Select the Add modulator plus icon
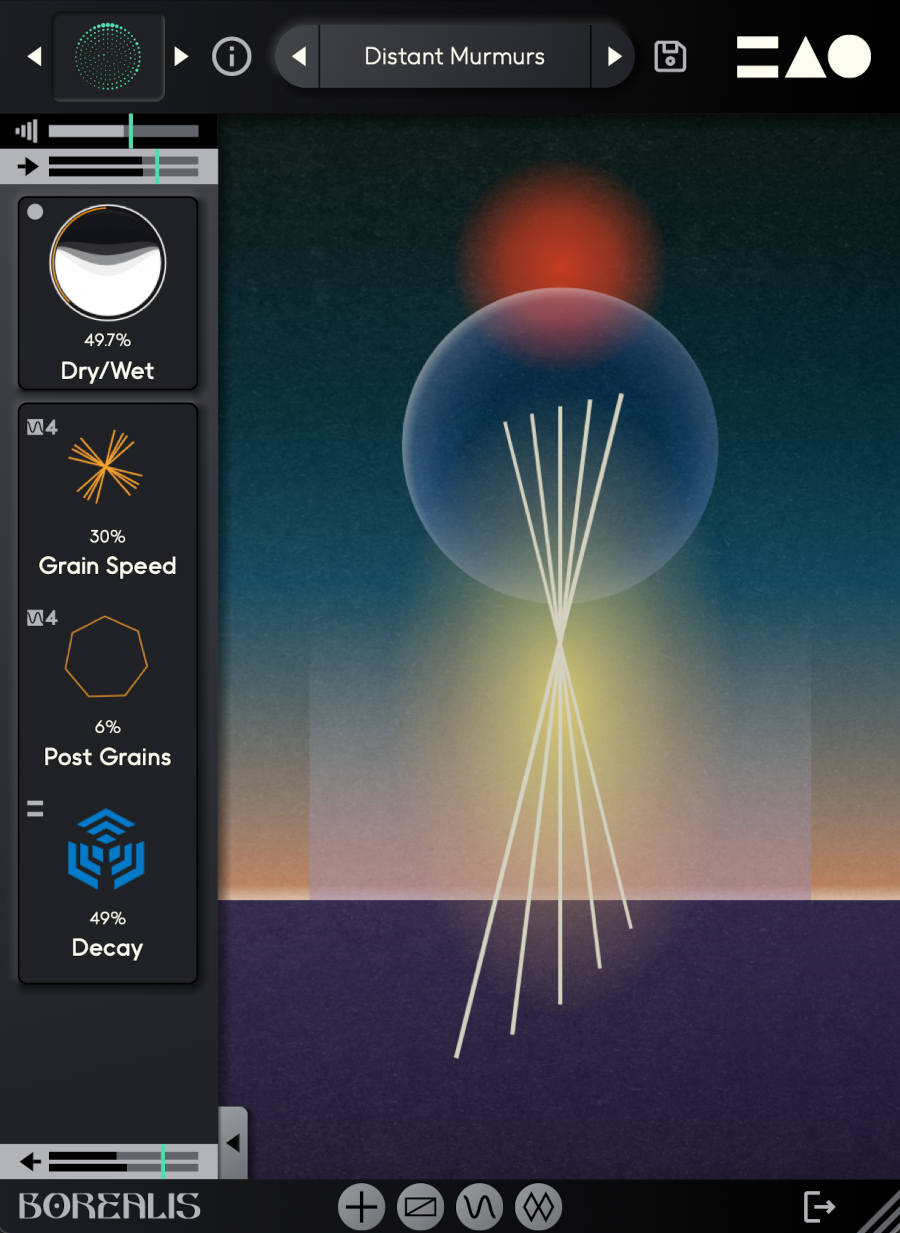 [x=361, y=1206]
